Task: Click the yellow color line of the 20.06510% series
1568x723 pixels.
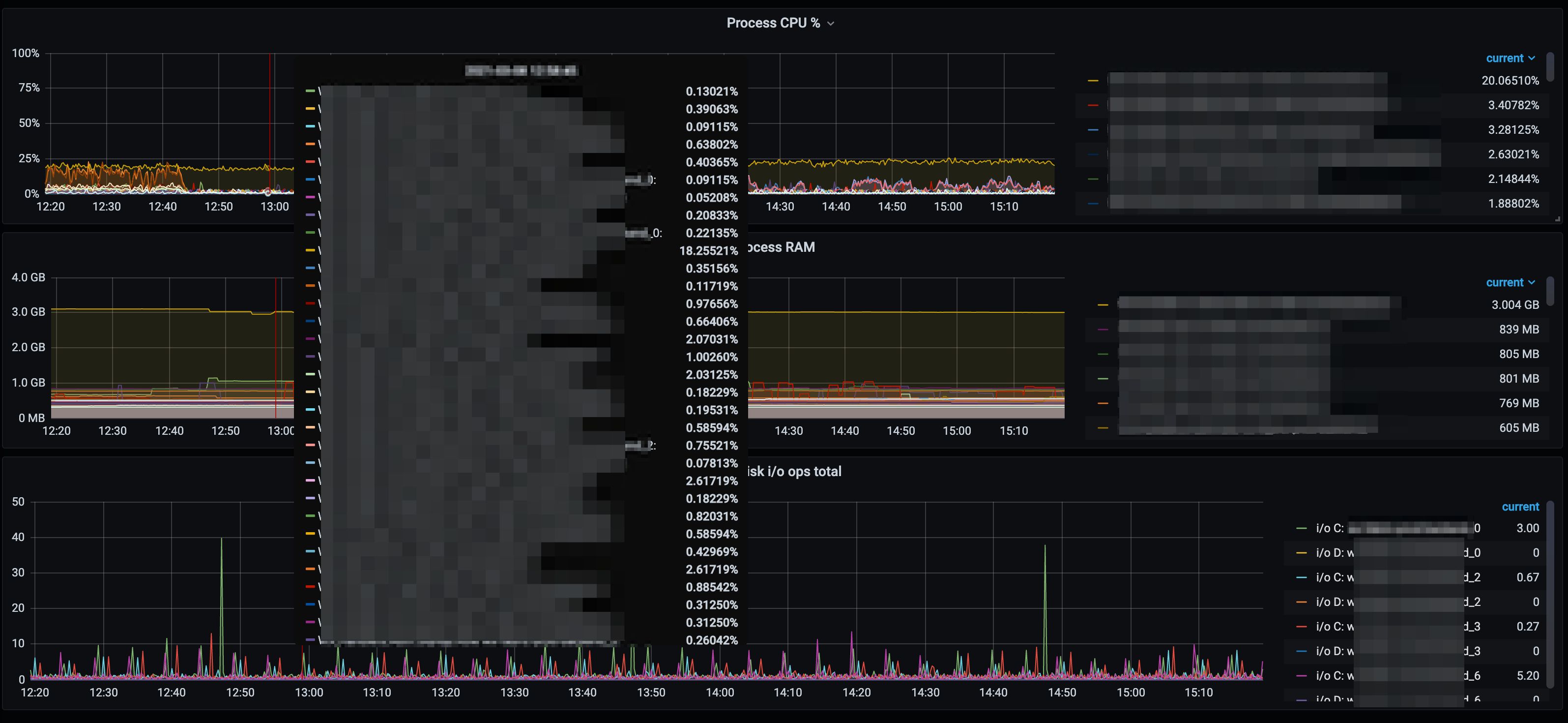Action: (x=1093, y=80)
